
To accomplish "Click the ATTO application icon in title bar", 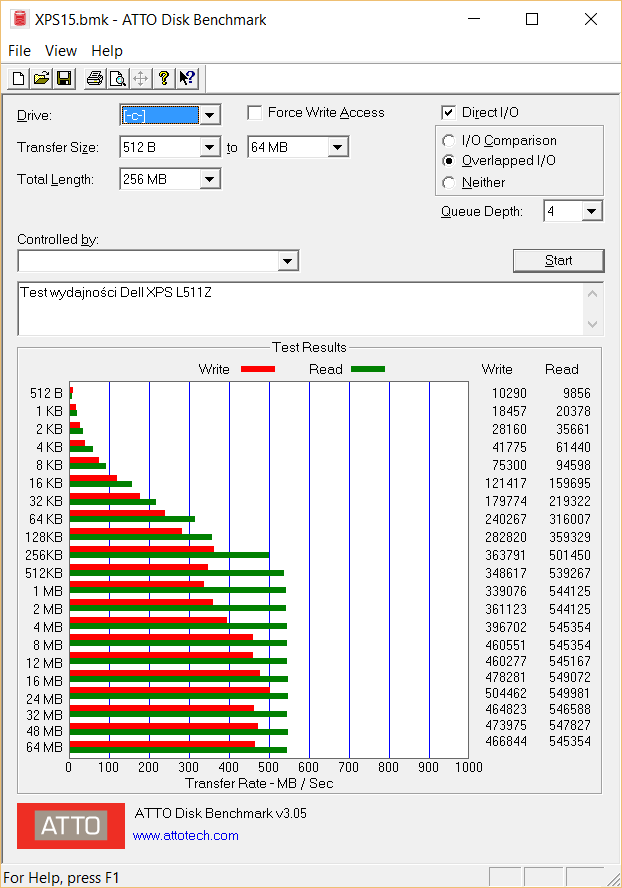I will pyautogui.click(x=20, y=19).
